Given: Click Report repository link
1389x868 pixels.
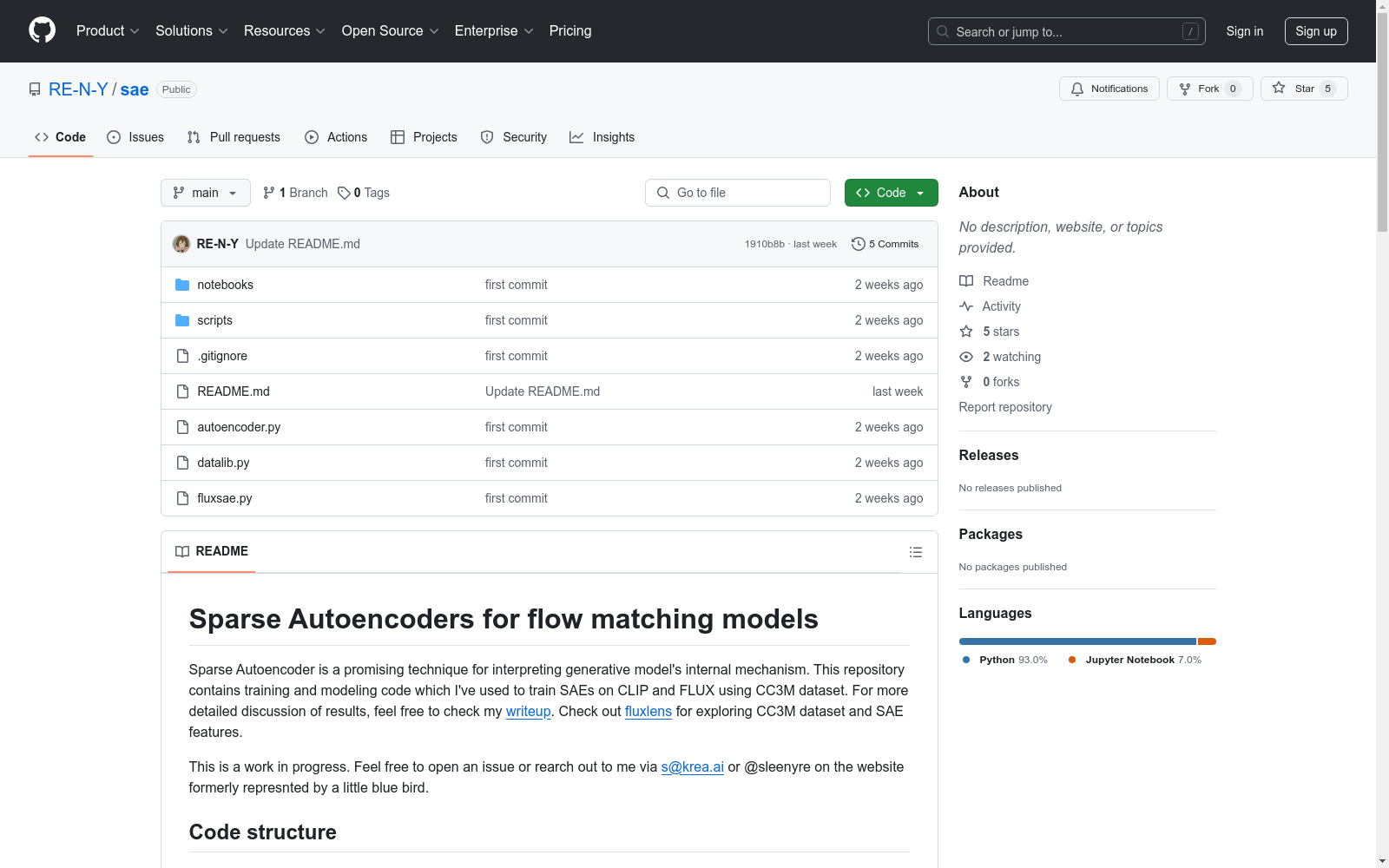Looking at the screenshot, I should click(1005, 407).
